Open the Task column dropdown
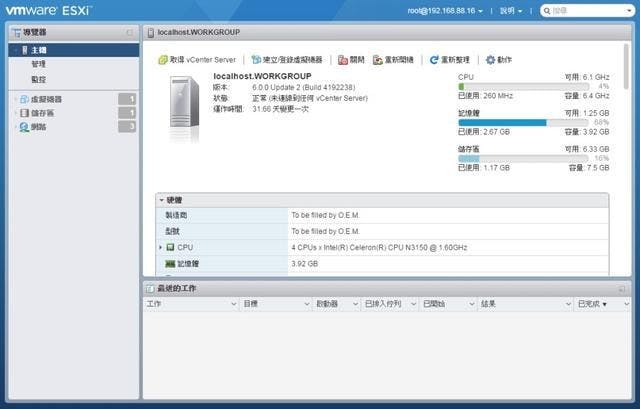Screen dimensions: 640x409 pyautogui.click(x=234, y=304)
